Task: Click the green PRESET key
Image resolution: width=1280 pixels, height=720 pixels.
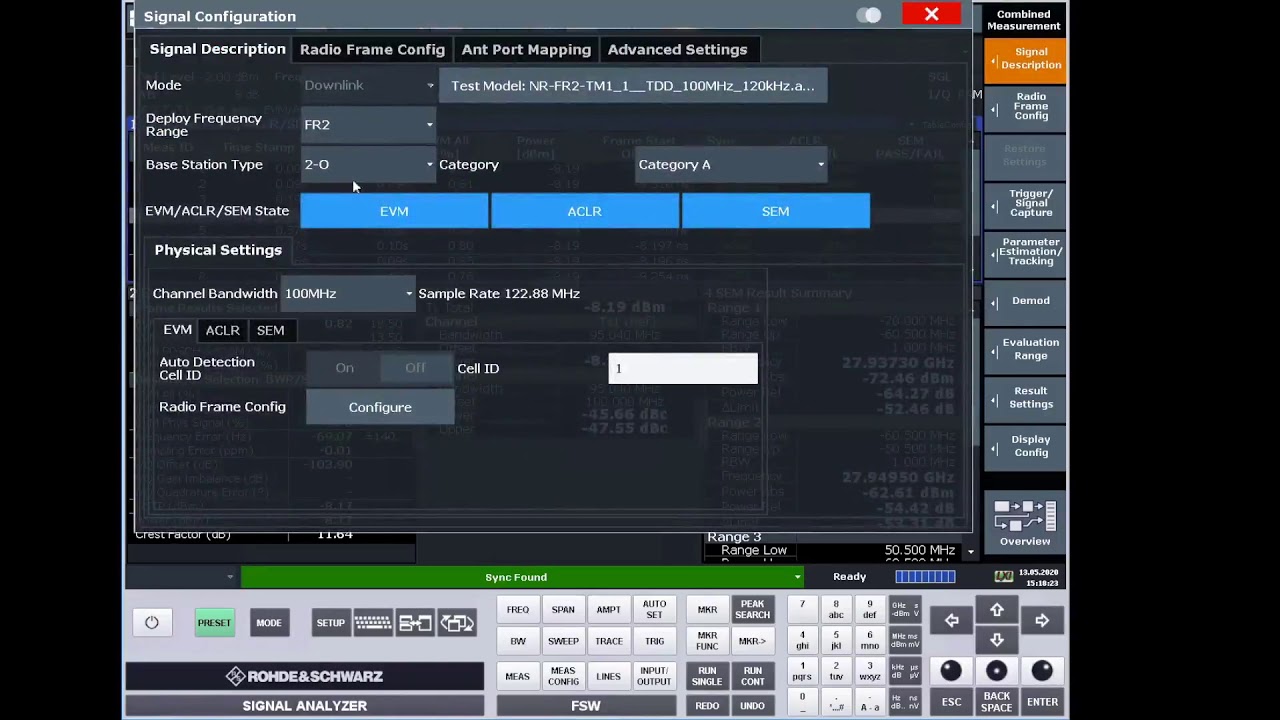Action: [x=214, y=623]
